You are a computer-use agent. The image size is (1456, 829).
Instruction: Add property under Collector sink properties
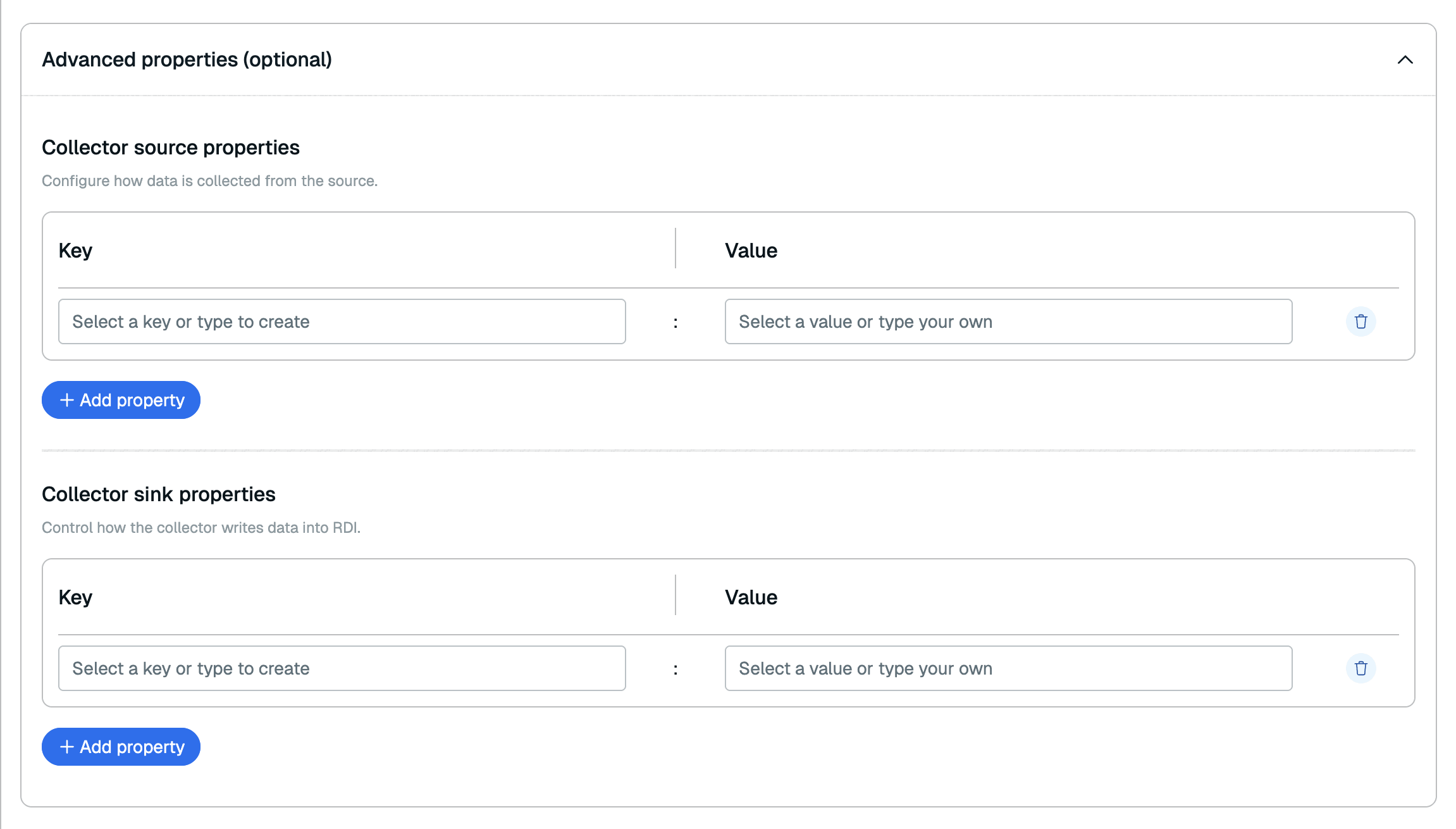tap(121, 747)
